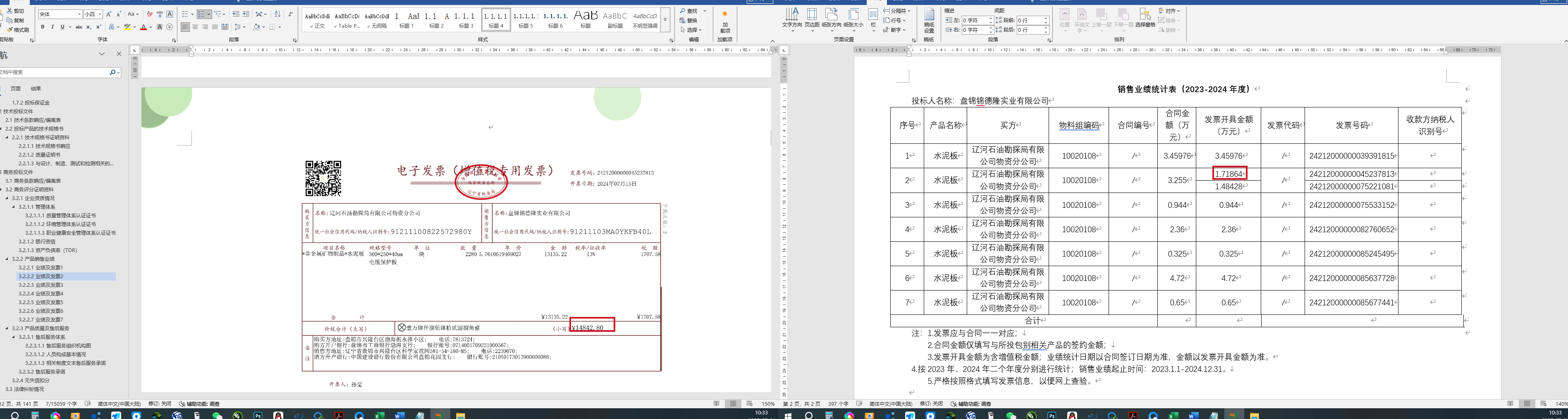Apply distributed alignment
This screenshot has height=419, width=1568.
(225, 27)
